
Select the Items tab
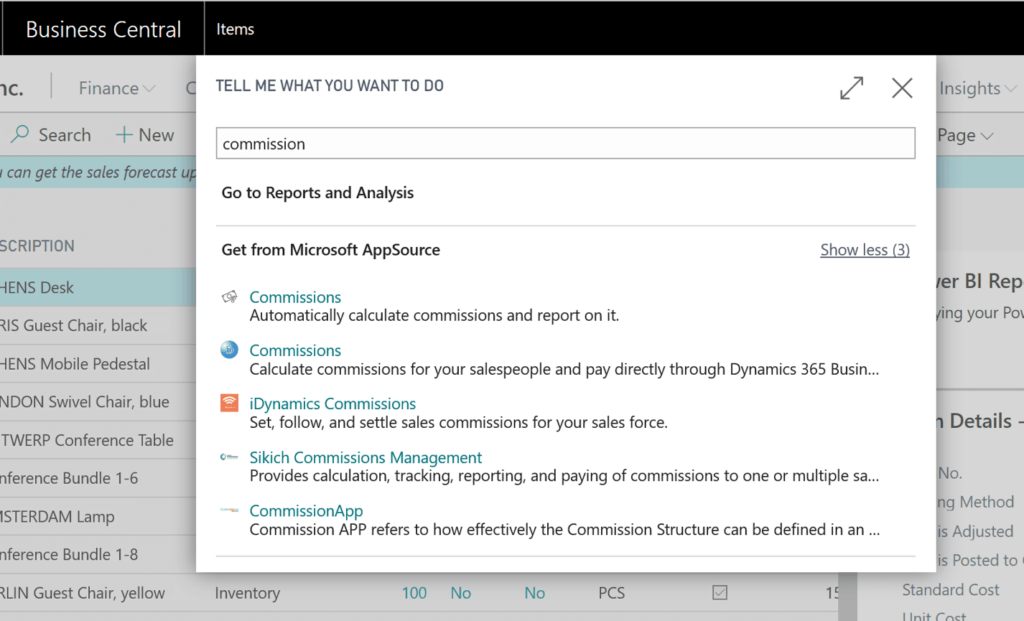235,29
